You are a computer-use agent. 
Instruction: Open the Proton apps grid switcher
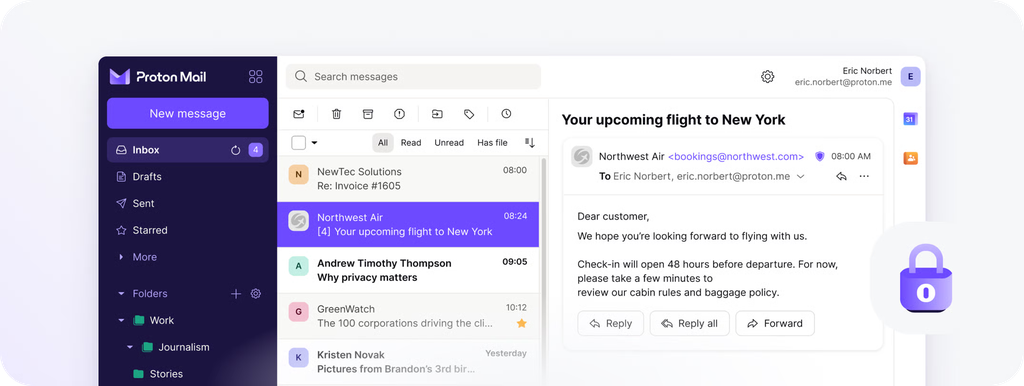click(255, 76)
